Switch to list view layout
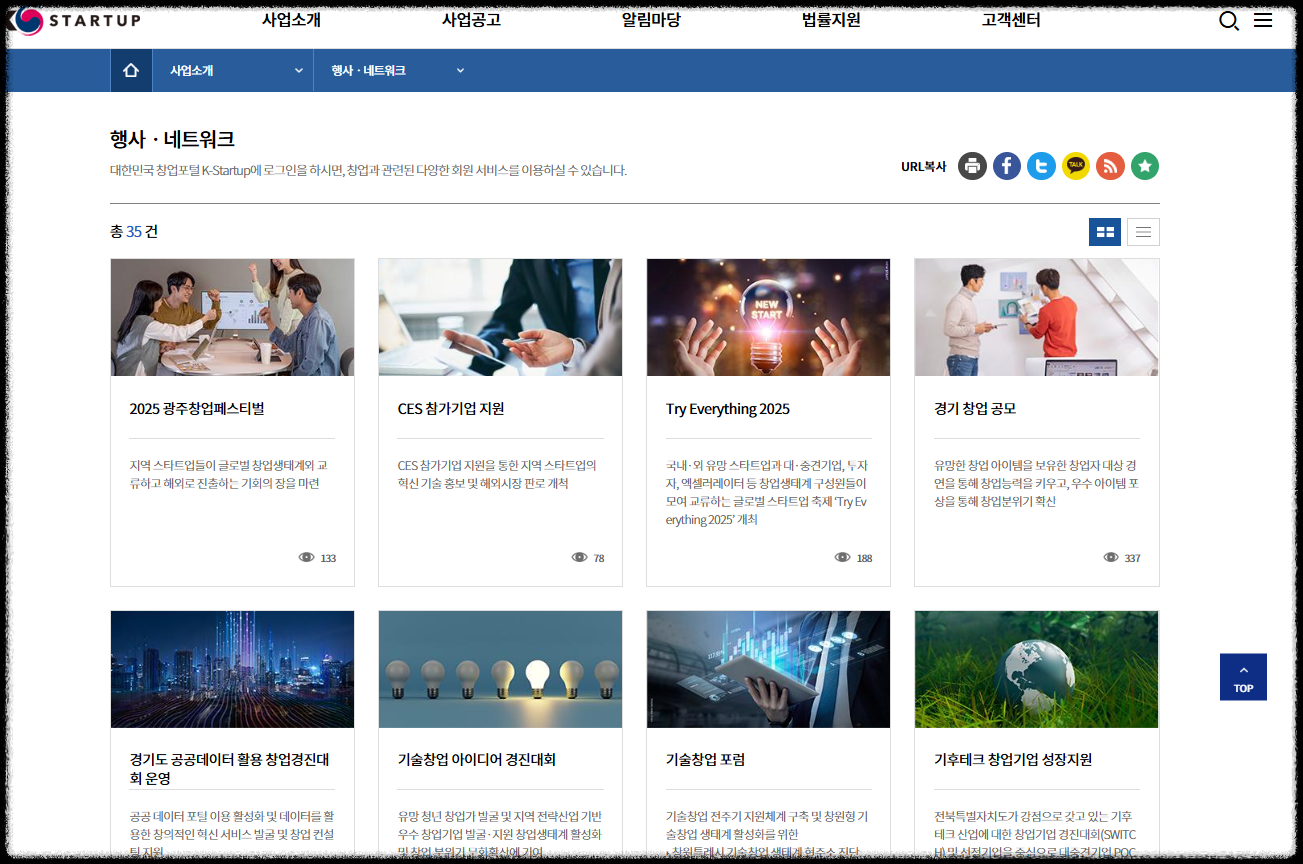This screenshot has height=864, width=1303. (1143, 231)
